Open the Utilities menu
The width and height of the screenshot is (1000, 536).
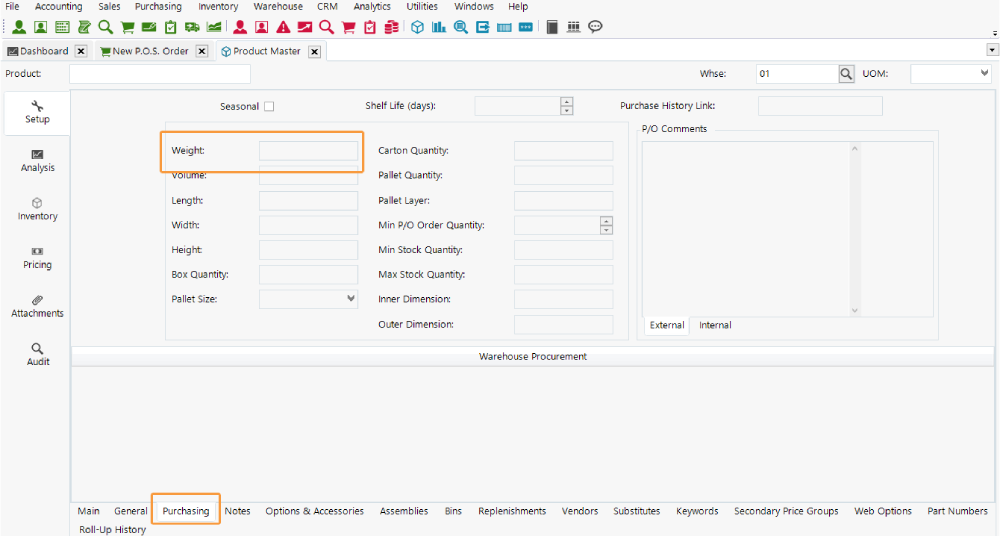coord(422,6)
